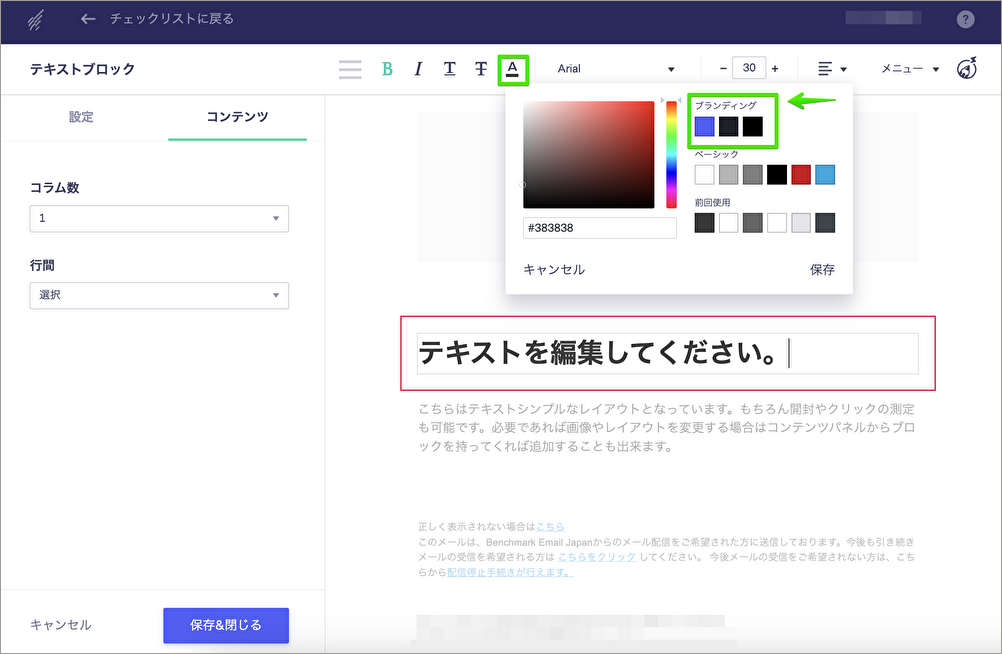Switch to the 設定 tab
1002x654 pixels.
[x=81, y=117]
